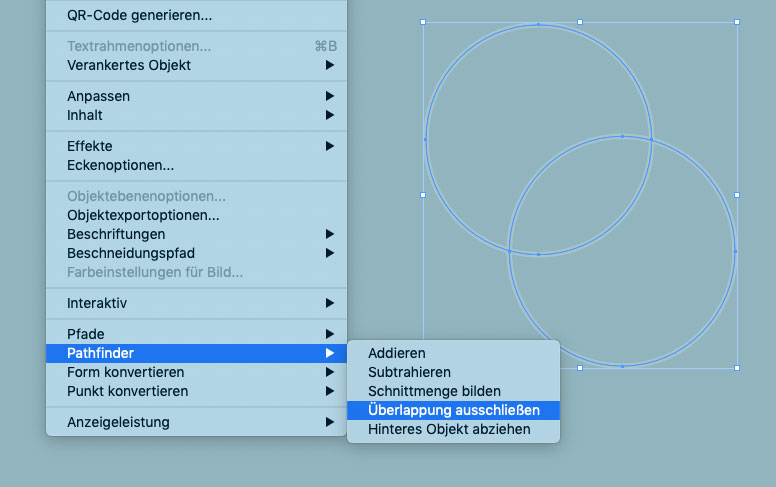Choose Hinteres Objekt abziehen option
This screenshot has width=776, height=487.
pos(453,430)
